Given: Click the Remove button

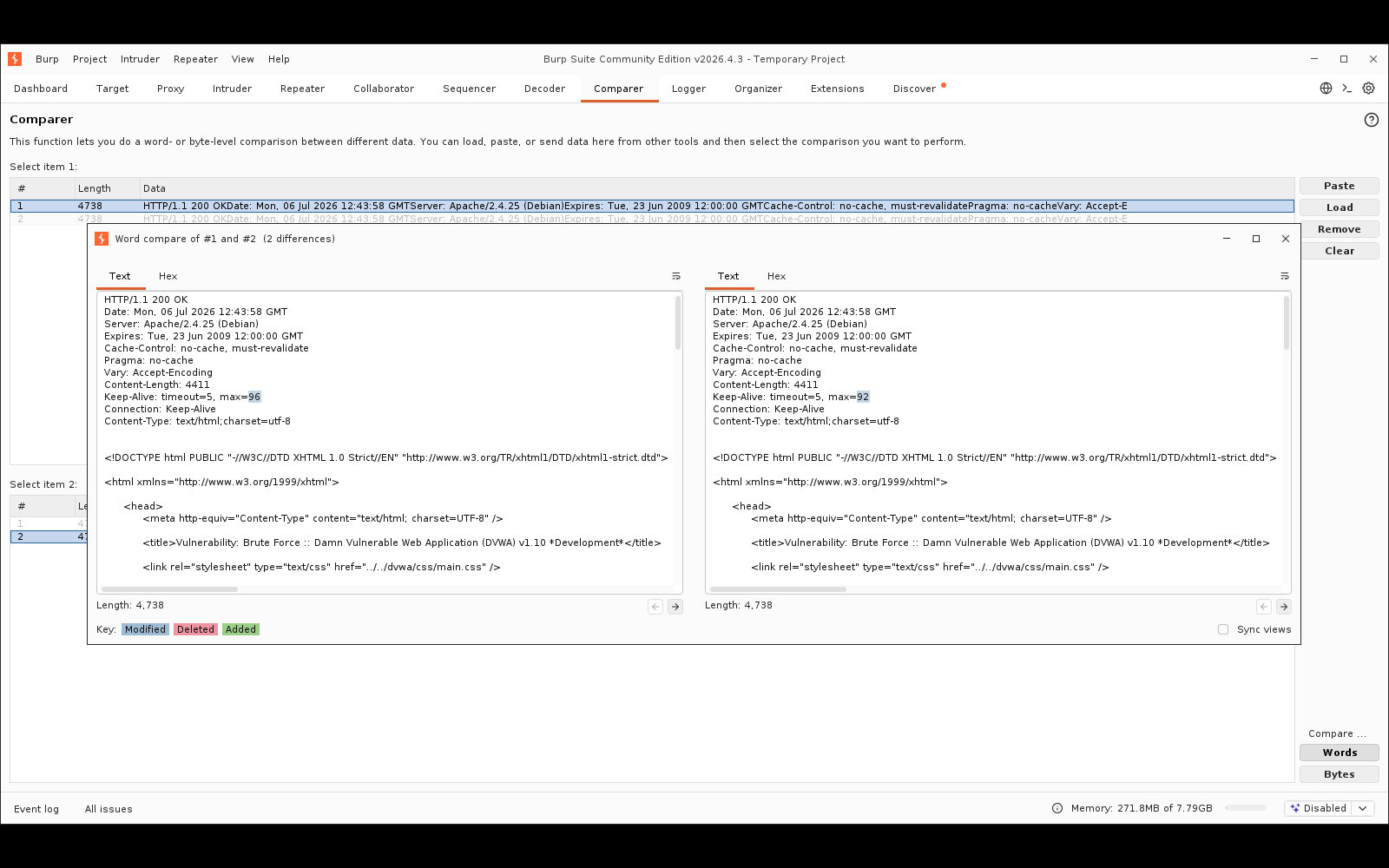Looking at the screenshot, I should pos(1340,229).
